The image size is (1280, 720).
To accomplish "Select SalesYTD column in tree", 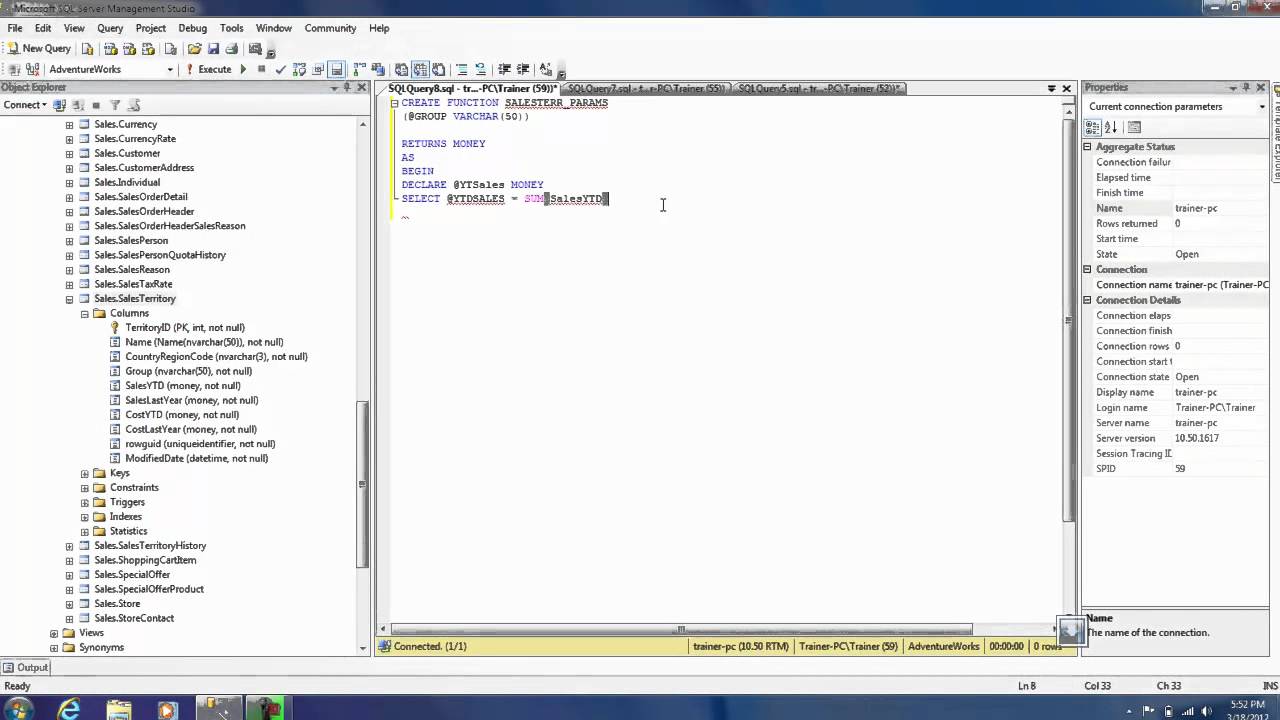I will (182, 386).
